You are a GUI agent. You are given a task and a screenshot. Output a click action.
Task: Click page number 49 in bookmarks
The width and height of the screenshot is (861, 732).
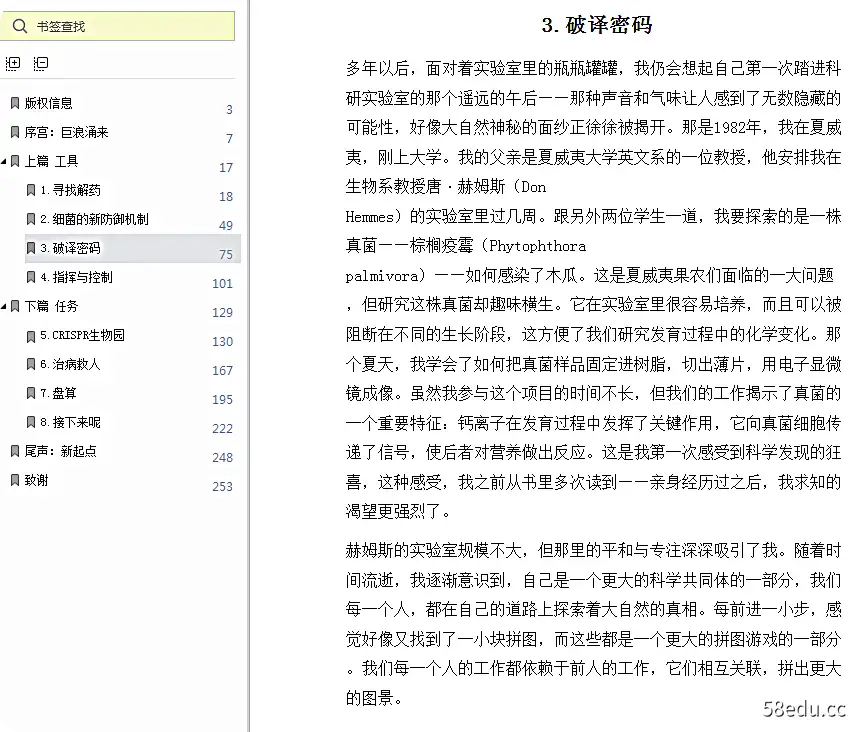226,226
